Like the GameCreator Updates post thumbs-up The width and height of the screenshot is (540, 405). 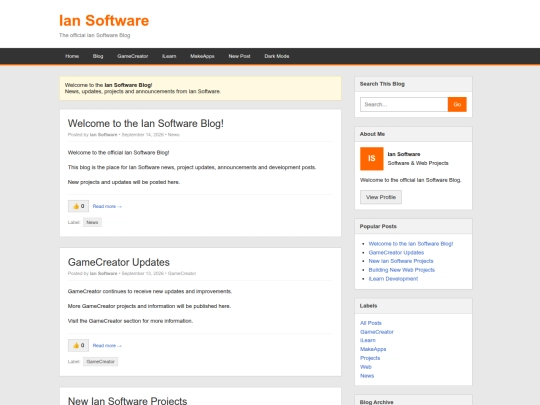(x=78, y=345)
